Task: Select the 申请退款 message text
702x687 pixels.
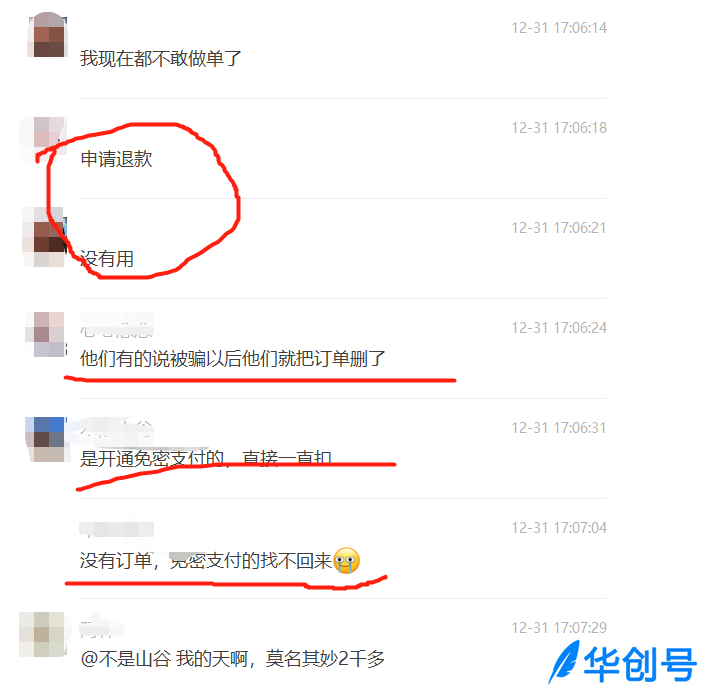Action: 116,159
